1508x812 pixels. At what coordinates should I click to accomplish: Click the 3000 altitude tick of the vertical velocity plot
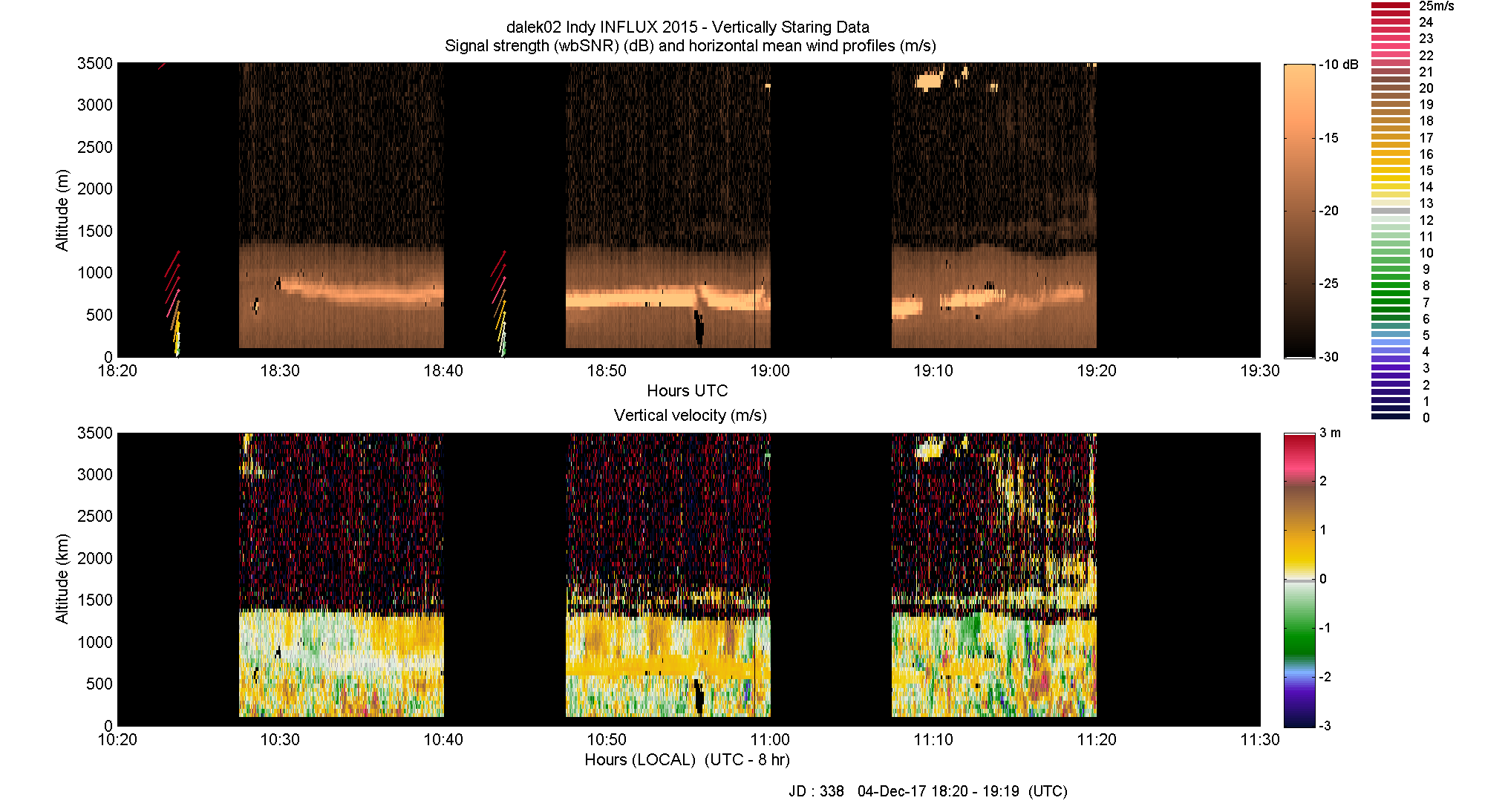(x=95, y=474)
